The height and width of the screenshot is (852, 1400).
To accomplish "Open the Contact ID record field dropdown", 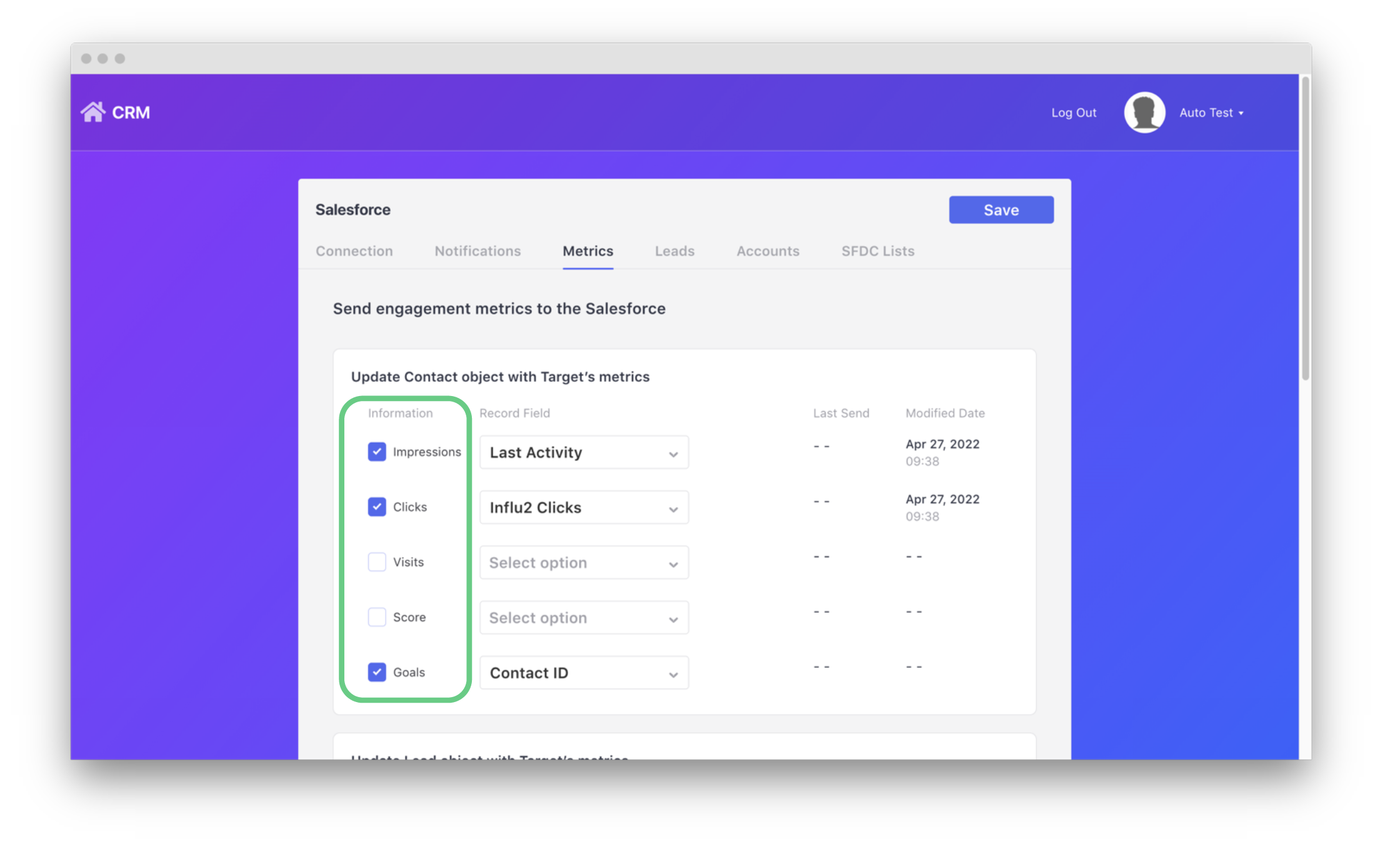I will pyautogui.click(x=584, y=673).
